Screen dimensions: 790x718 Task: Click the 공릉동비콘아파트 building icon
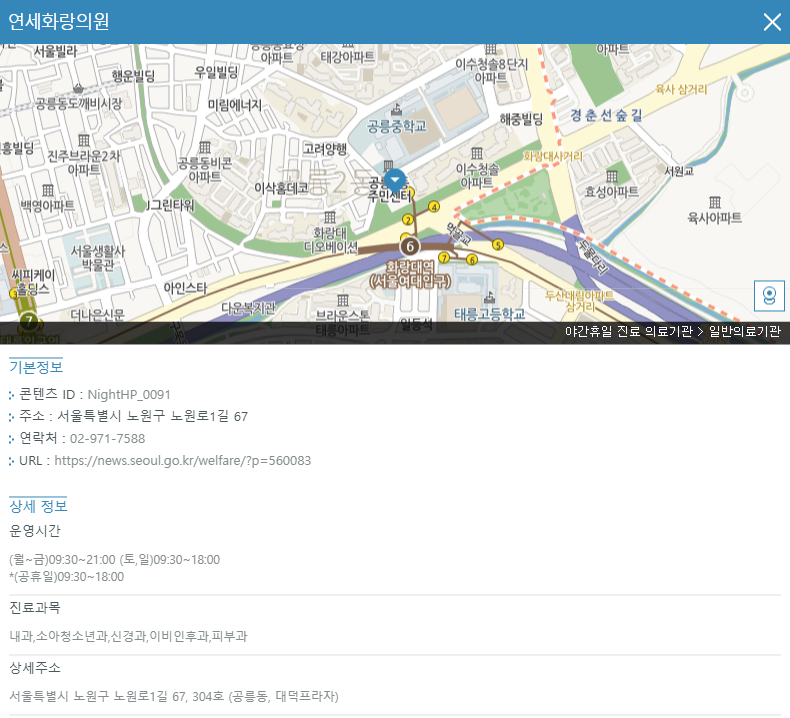click(205, 147)
